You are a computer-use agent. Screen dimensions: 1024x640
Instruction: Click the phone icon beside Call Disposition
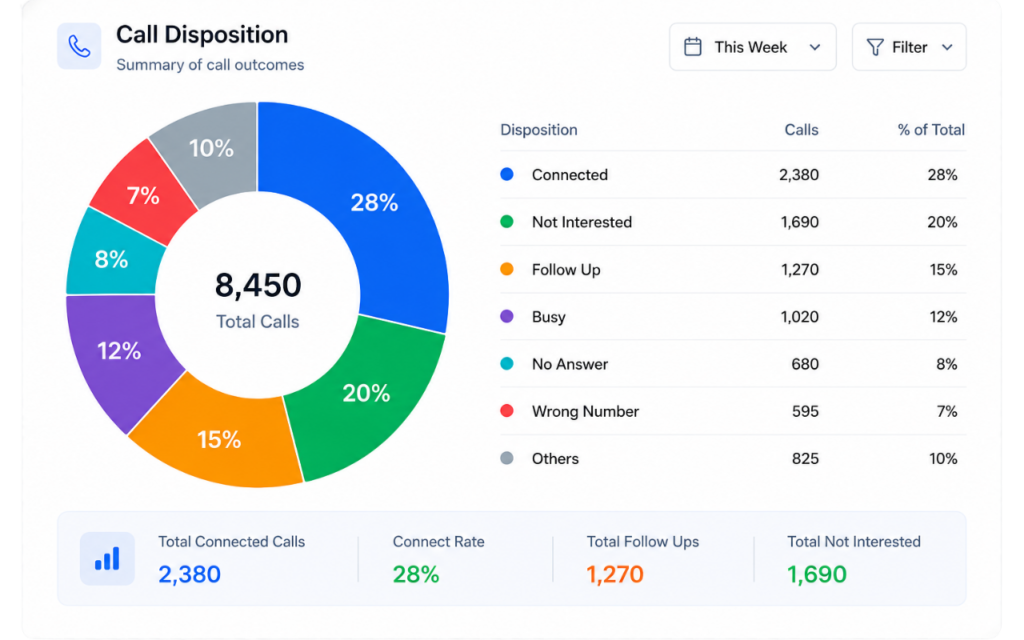[x=79, y=46]
